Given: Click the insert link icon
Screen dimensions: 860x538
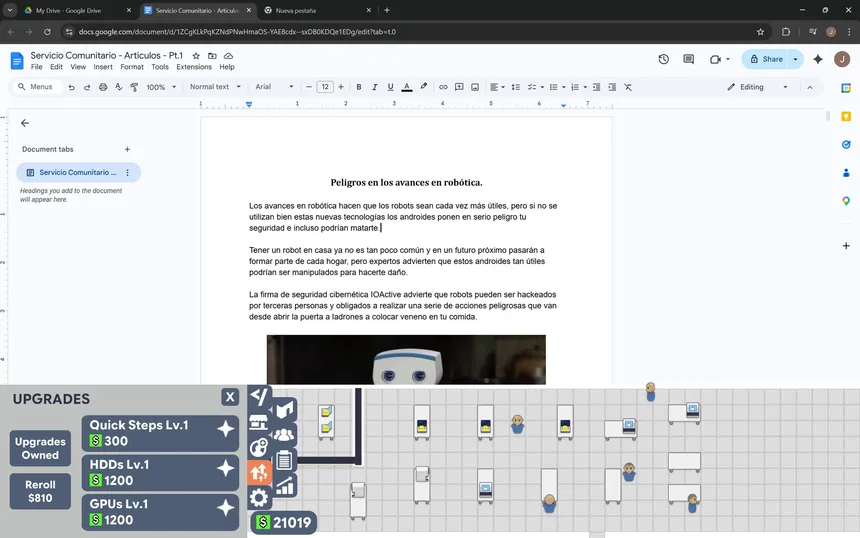Looking at the screenshot, I should (x=443, y=87).
